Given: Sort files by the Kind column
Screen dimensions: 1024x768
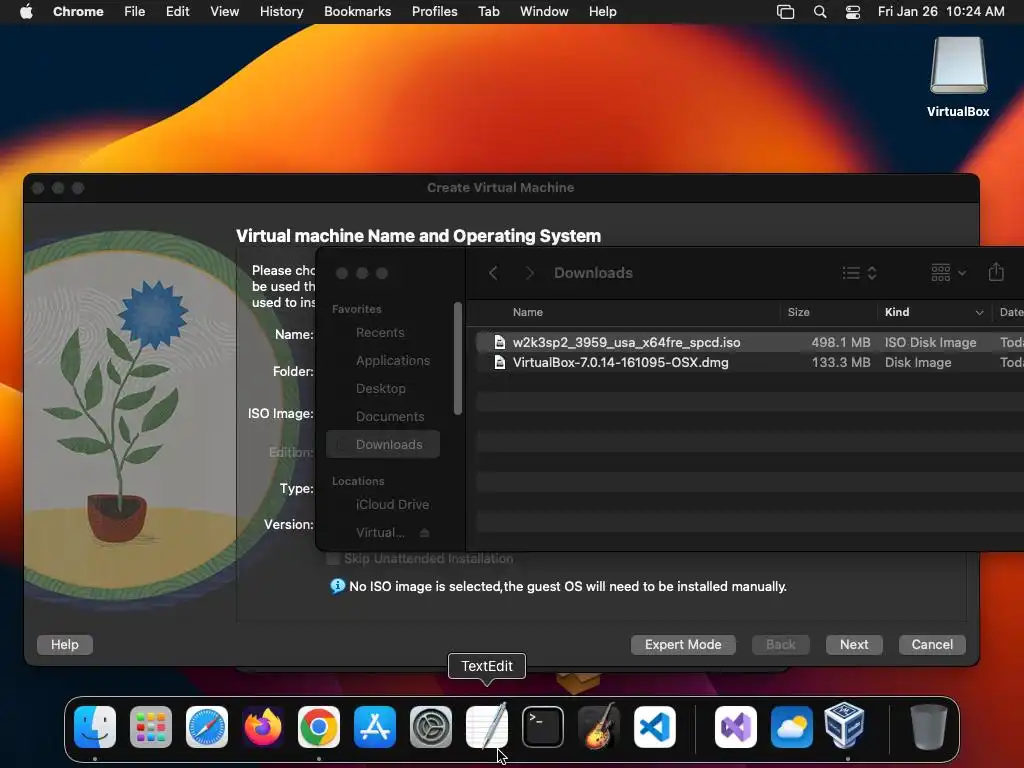Looking at the screenshot, I should (933, 312).
